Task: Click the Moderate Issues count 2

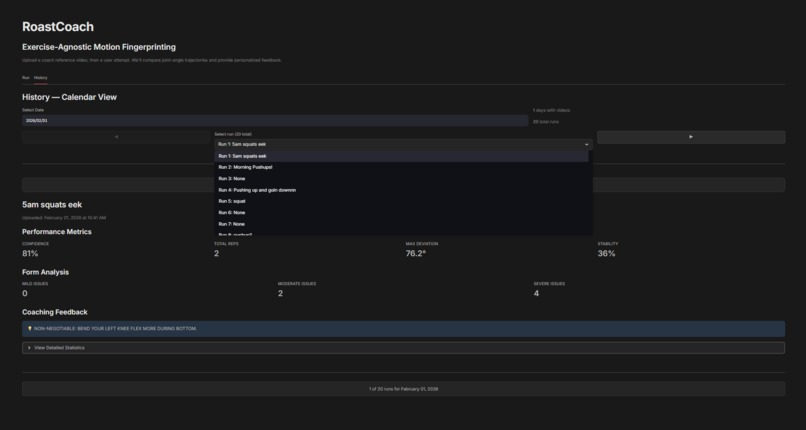Action: point(280,294)
